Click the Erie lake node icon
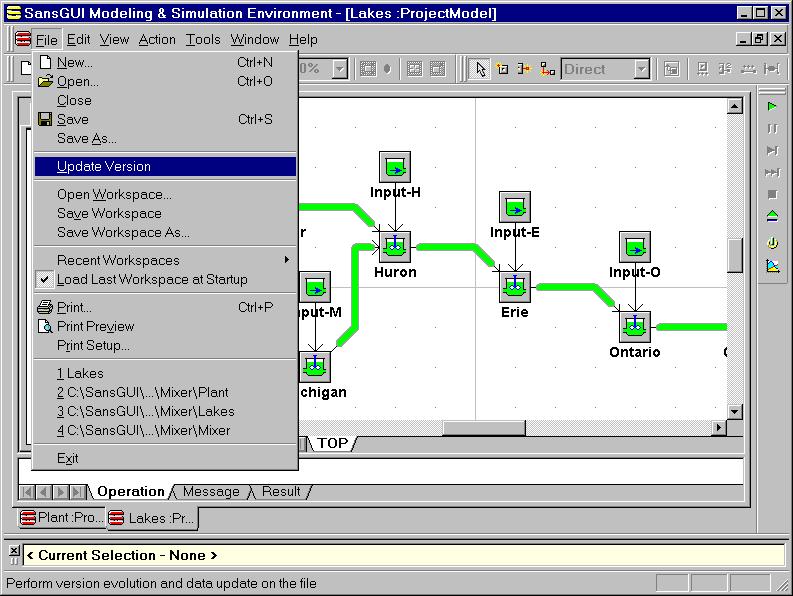The width and height of the screenshot is (793, 596). click(515, 286)
